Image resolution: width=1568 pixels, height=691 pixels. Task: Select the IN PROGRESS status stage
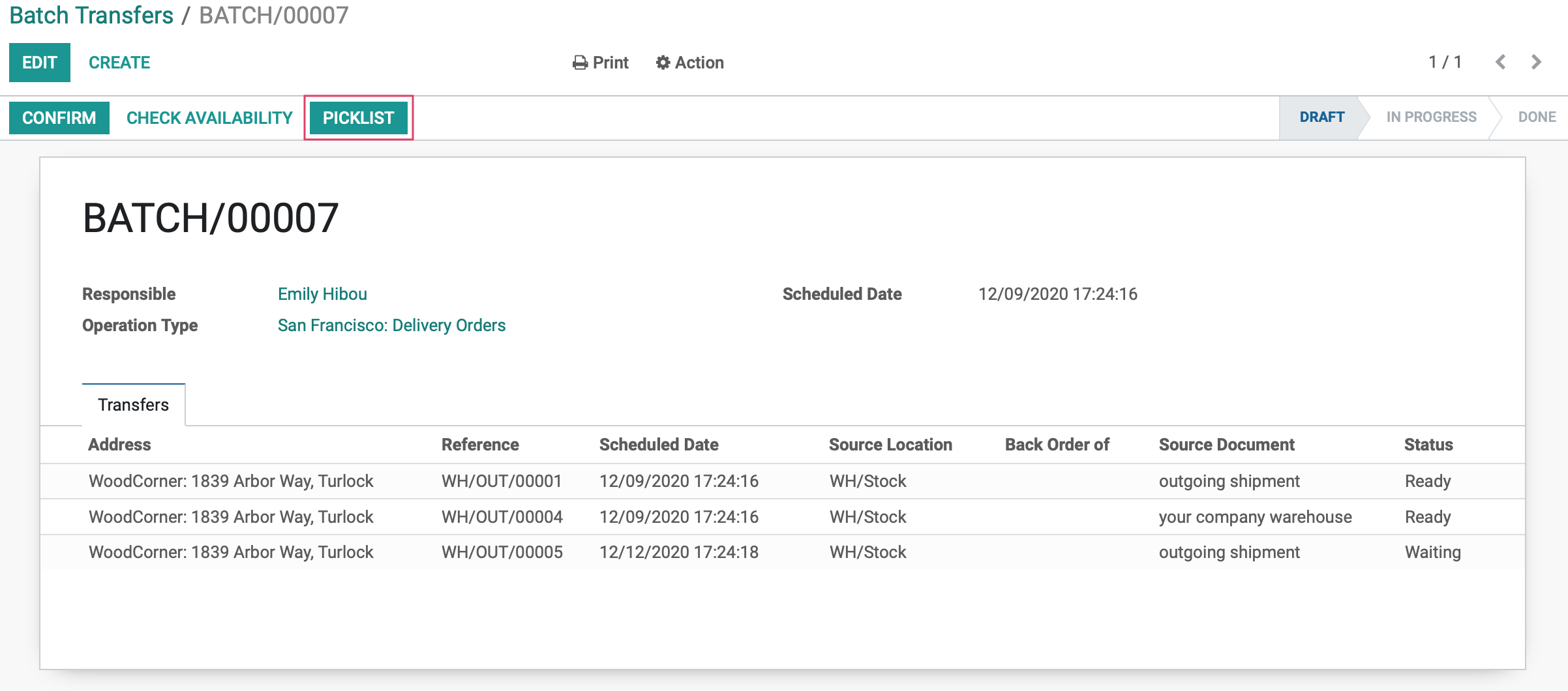(1431, 117)
